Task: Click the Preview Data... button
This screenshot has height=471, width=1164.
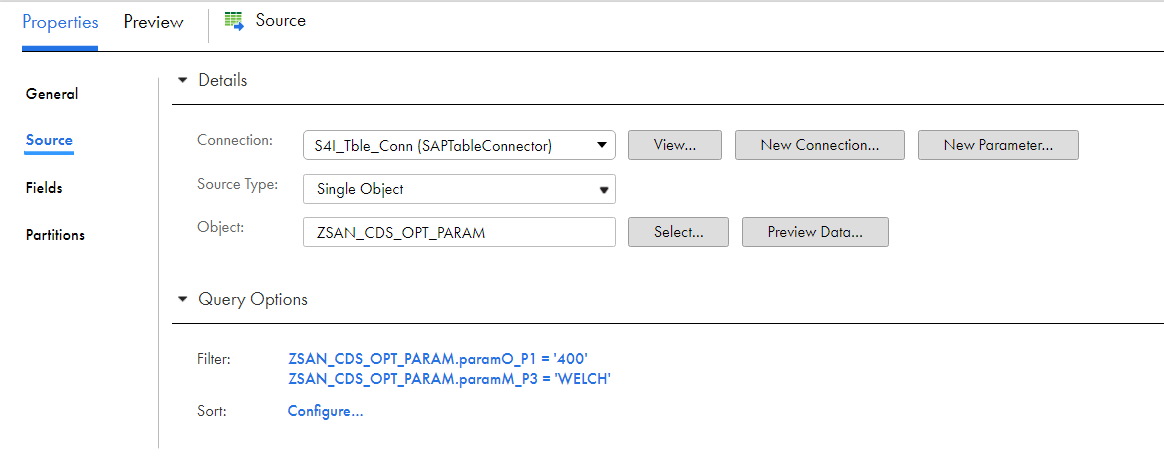Action: pos(815,232)
